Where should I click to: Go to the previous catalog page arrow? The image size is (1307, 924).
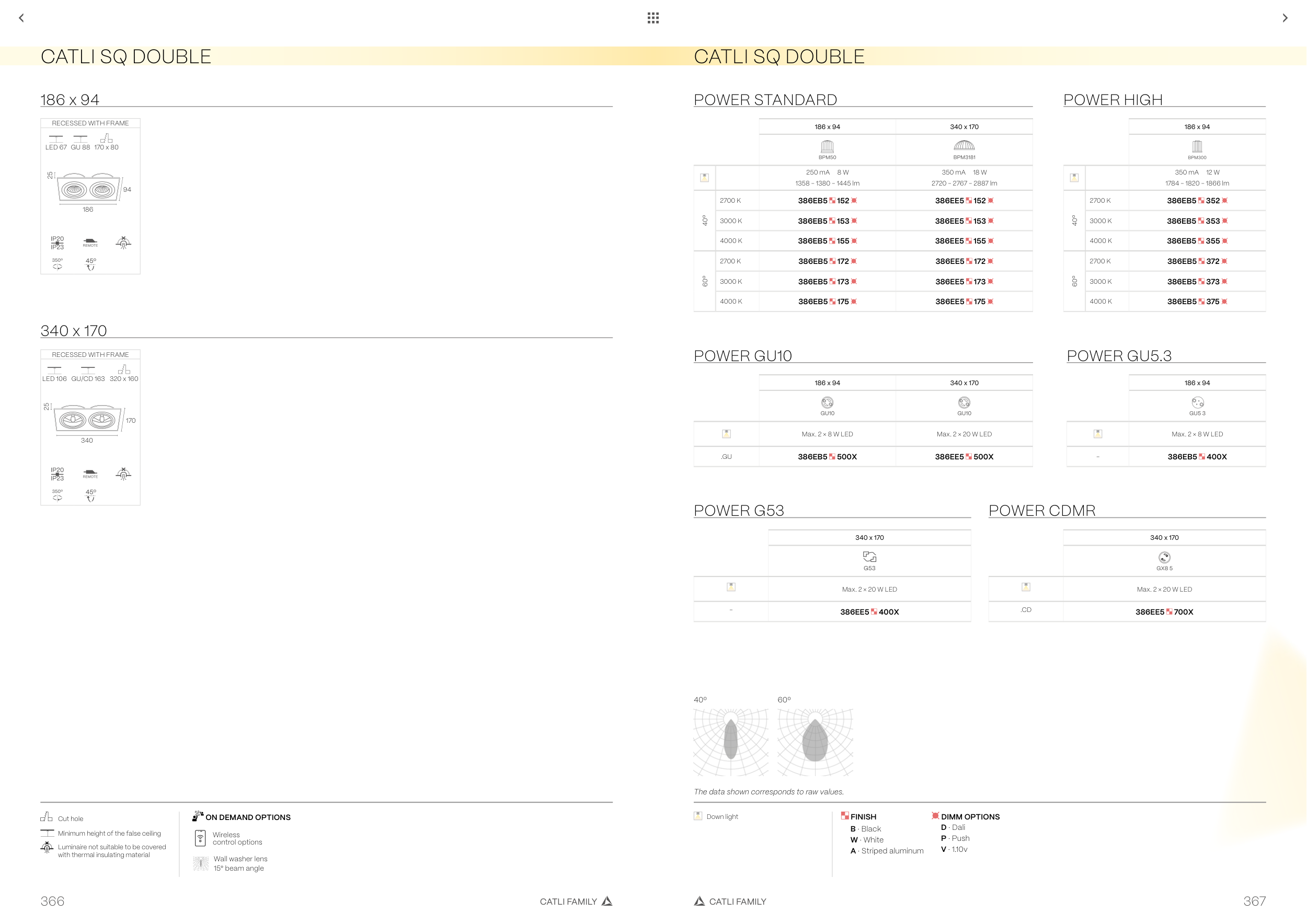coord(21,18)
